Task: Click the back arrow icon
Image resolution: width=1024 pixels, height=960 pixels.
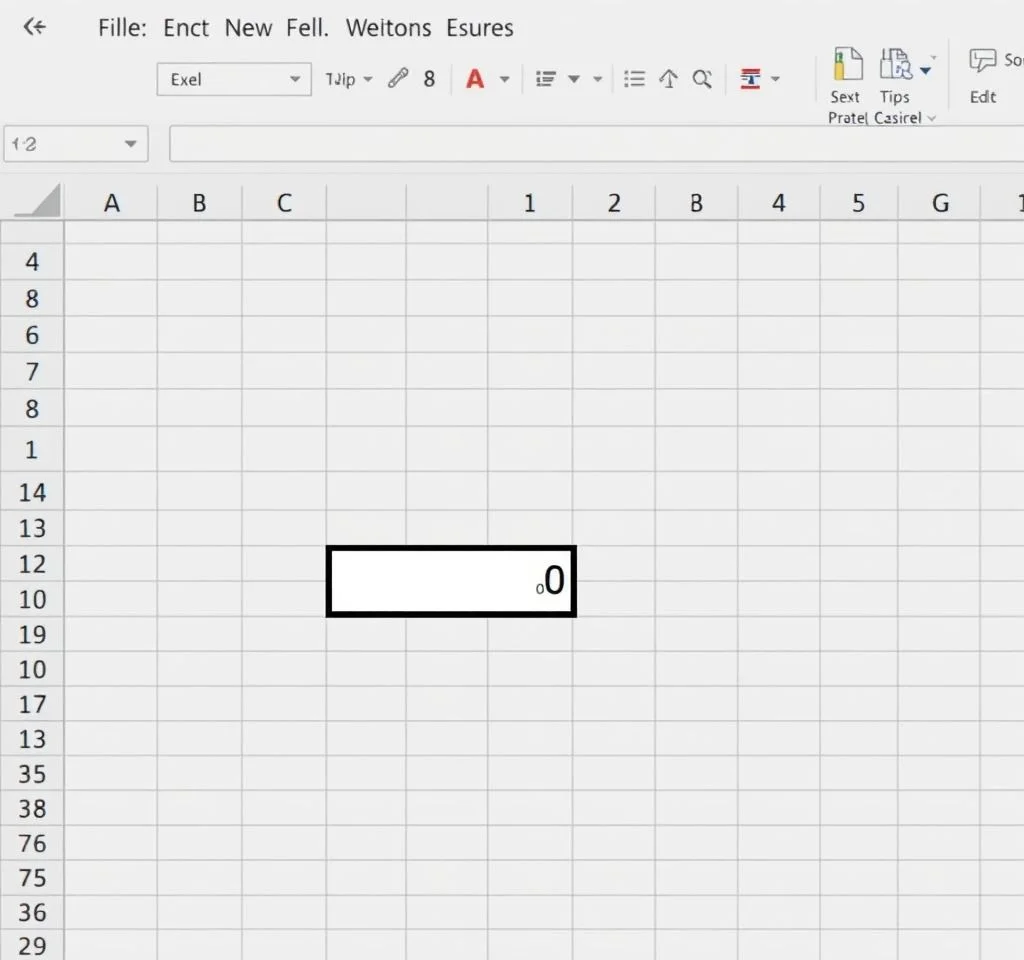Action: tap(35, 28)
